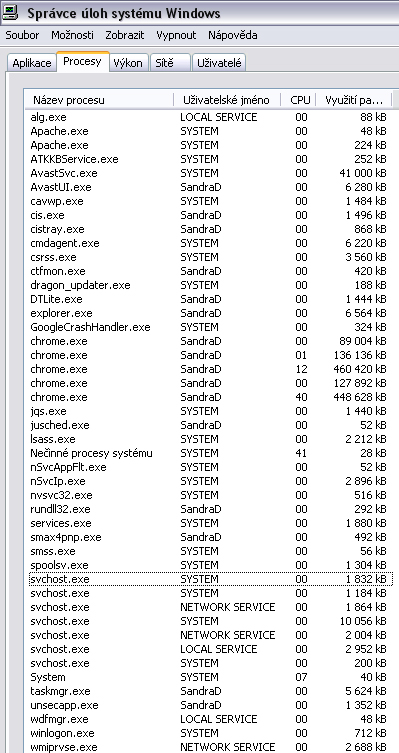Select the AvastSvc.exe process row
The height and width of the screenshot is (753, 399).
coord(211,173)
